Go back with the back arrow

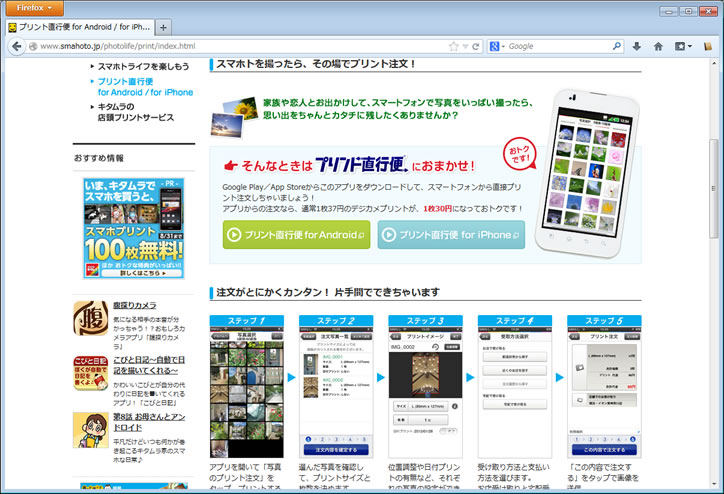coord(17,46)
